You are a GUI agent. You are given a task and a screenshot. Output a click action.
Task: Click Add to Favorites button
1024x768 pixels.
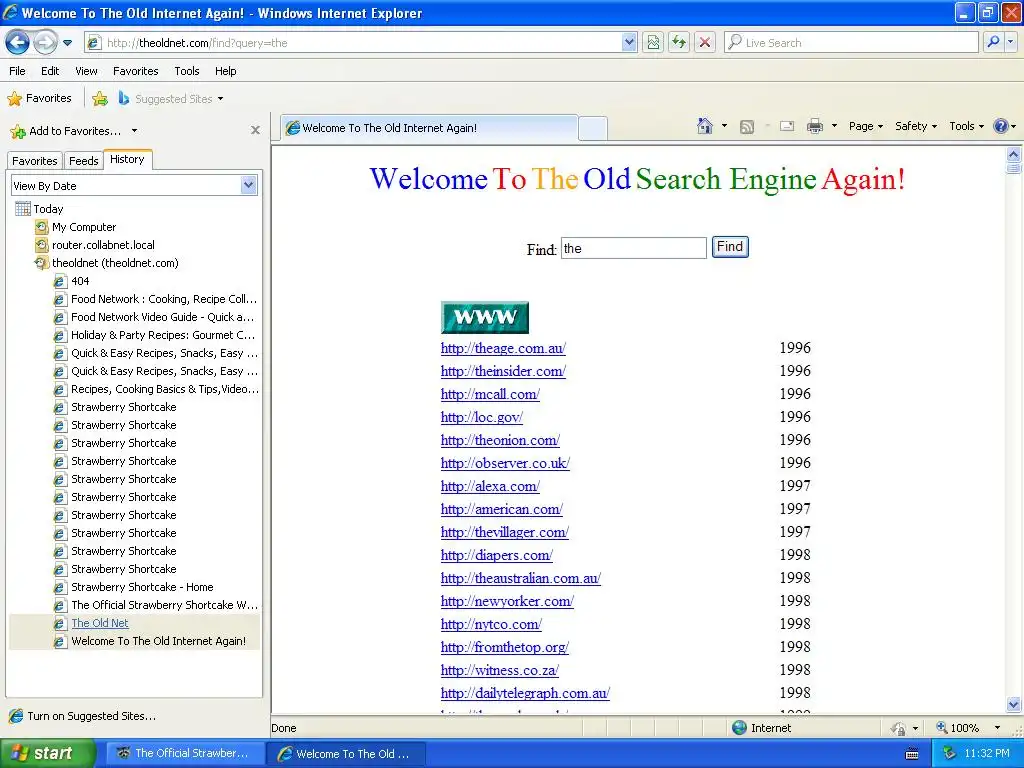tap(66, 131)
